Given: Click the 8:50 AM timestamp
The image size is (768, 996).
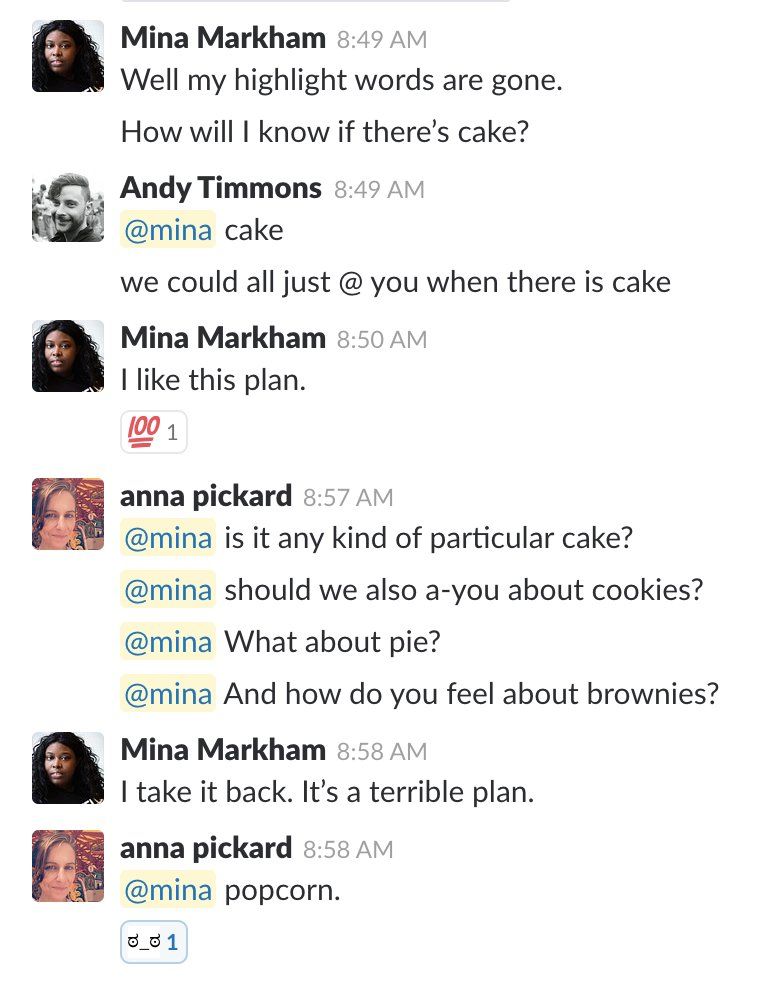Looking at the screenshot, I should coord(382,340).
